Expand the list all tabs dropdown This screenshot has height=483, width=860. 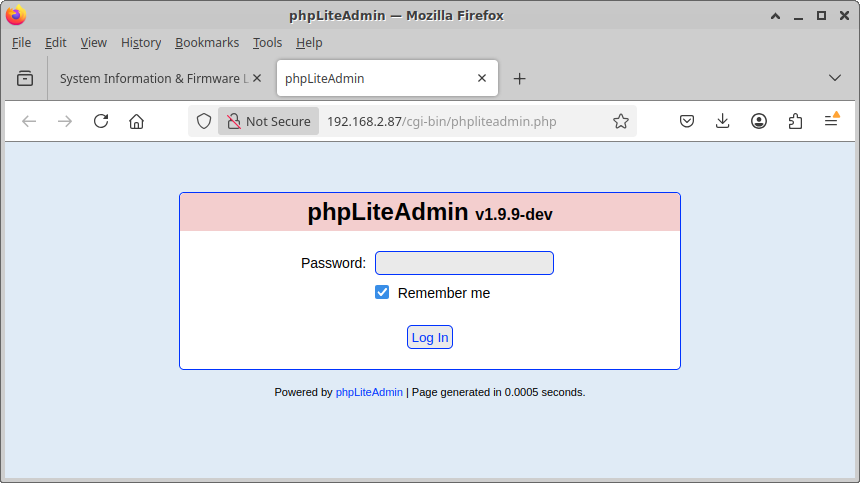835,78
